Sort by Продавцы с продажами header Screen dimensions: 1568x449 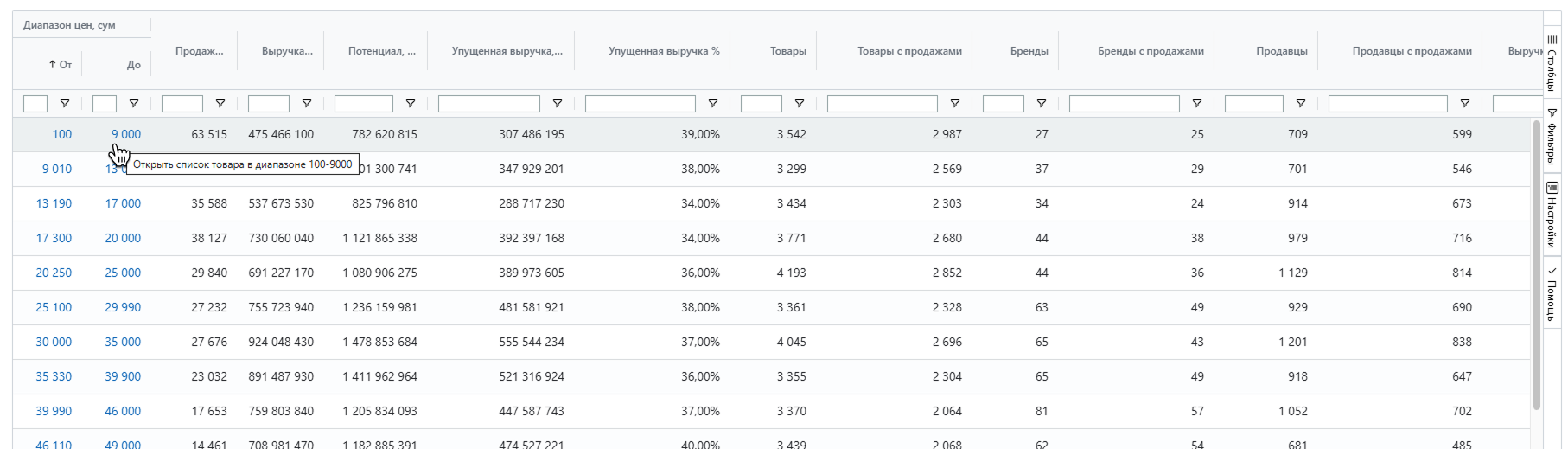pos(1412,51)
